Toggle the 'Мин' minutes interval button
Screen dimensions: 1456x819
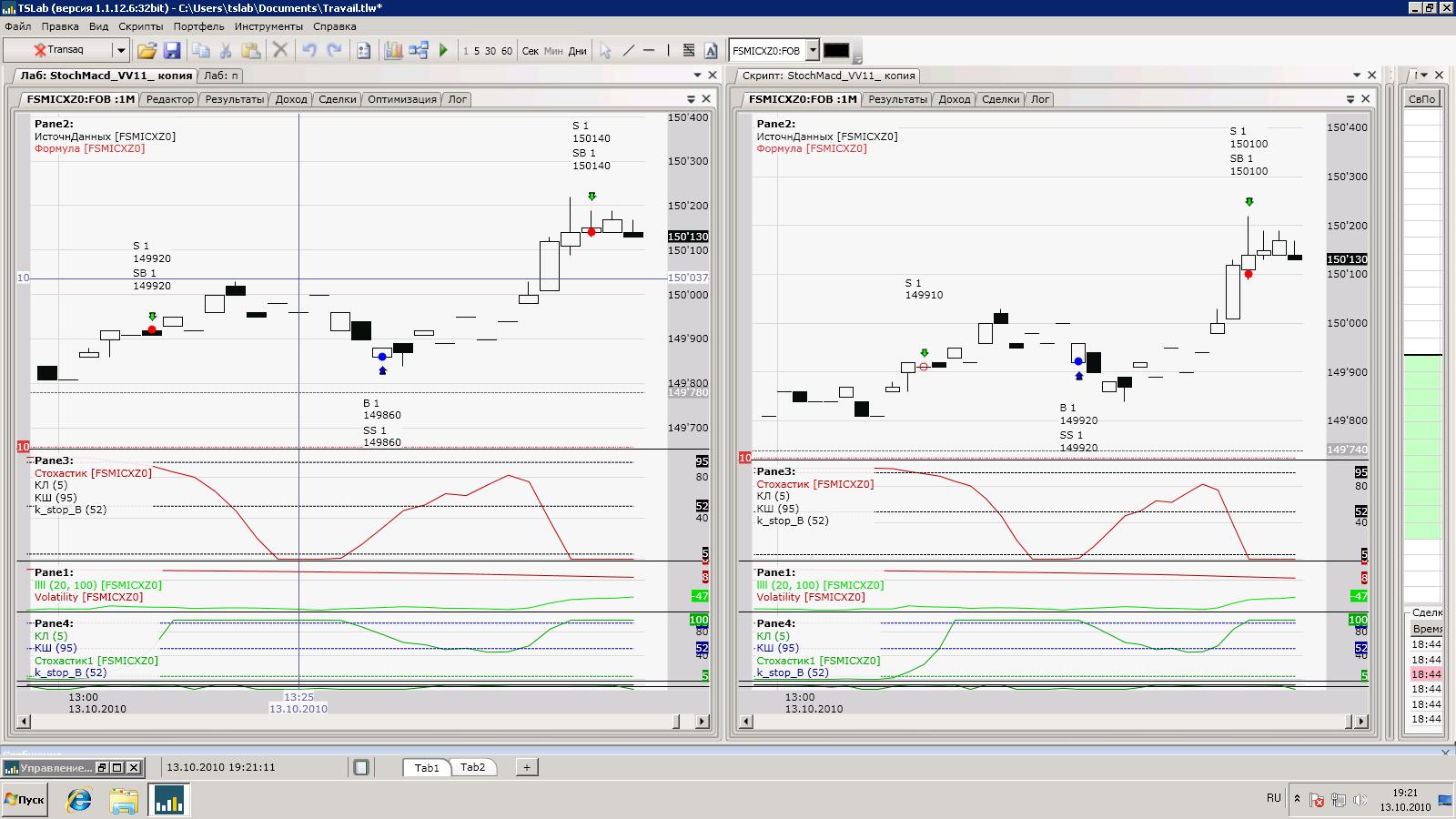point(553,51)
